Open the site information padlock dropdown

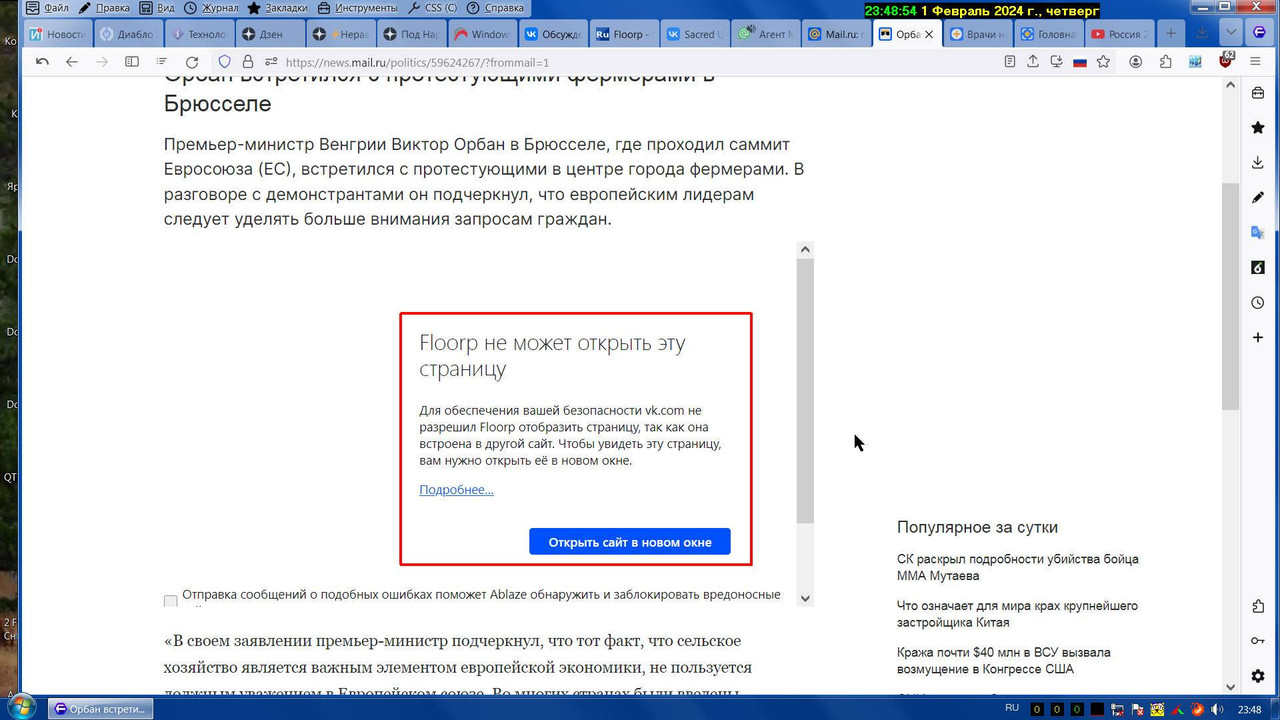(247, 61)
